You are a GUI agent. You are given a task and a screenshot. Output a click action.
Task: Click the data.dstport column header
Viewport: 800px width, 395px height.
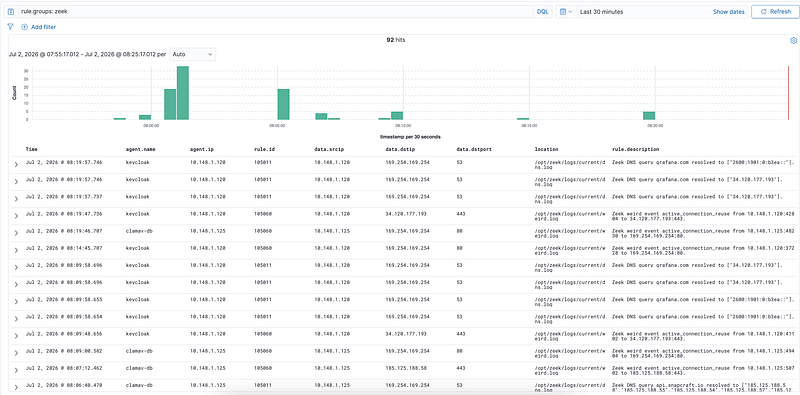tap(474, 150)
